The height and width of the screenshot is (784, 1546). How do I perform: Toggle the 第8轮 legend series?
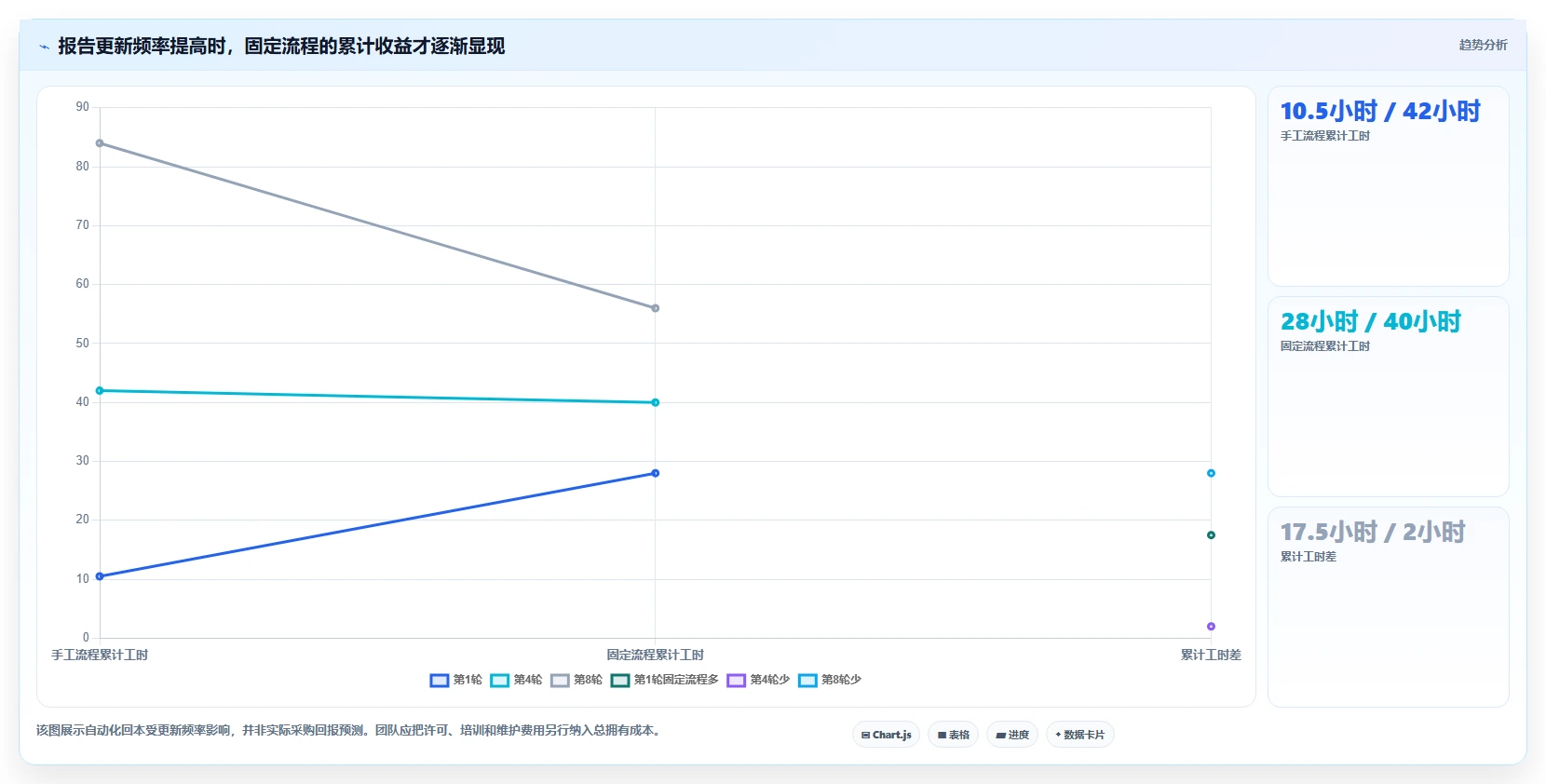(x=576, y=680)
